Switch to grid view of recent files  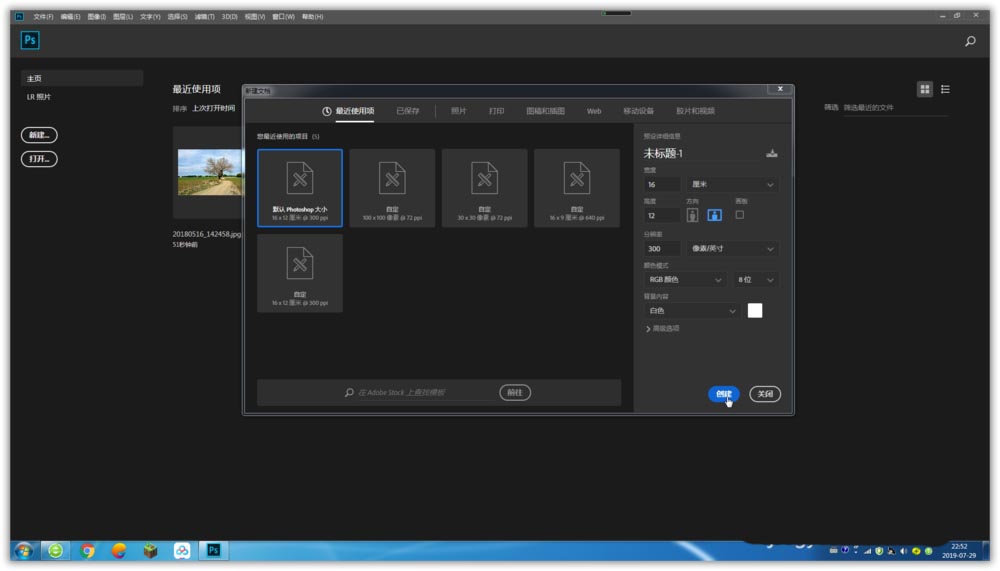[x=925, y=89]
